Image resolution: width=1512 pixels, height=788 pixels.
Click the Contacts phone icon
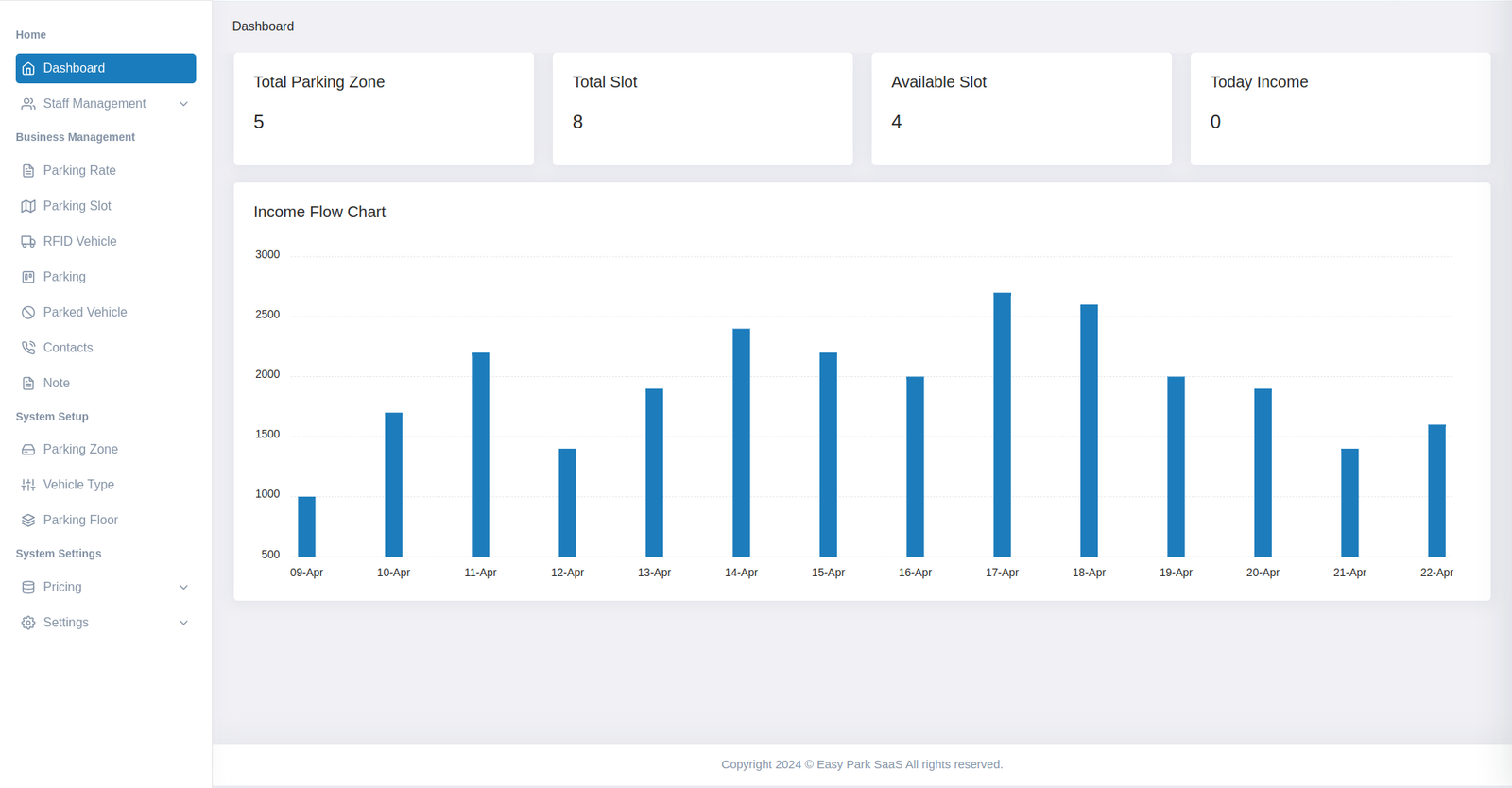coord(28,348)
